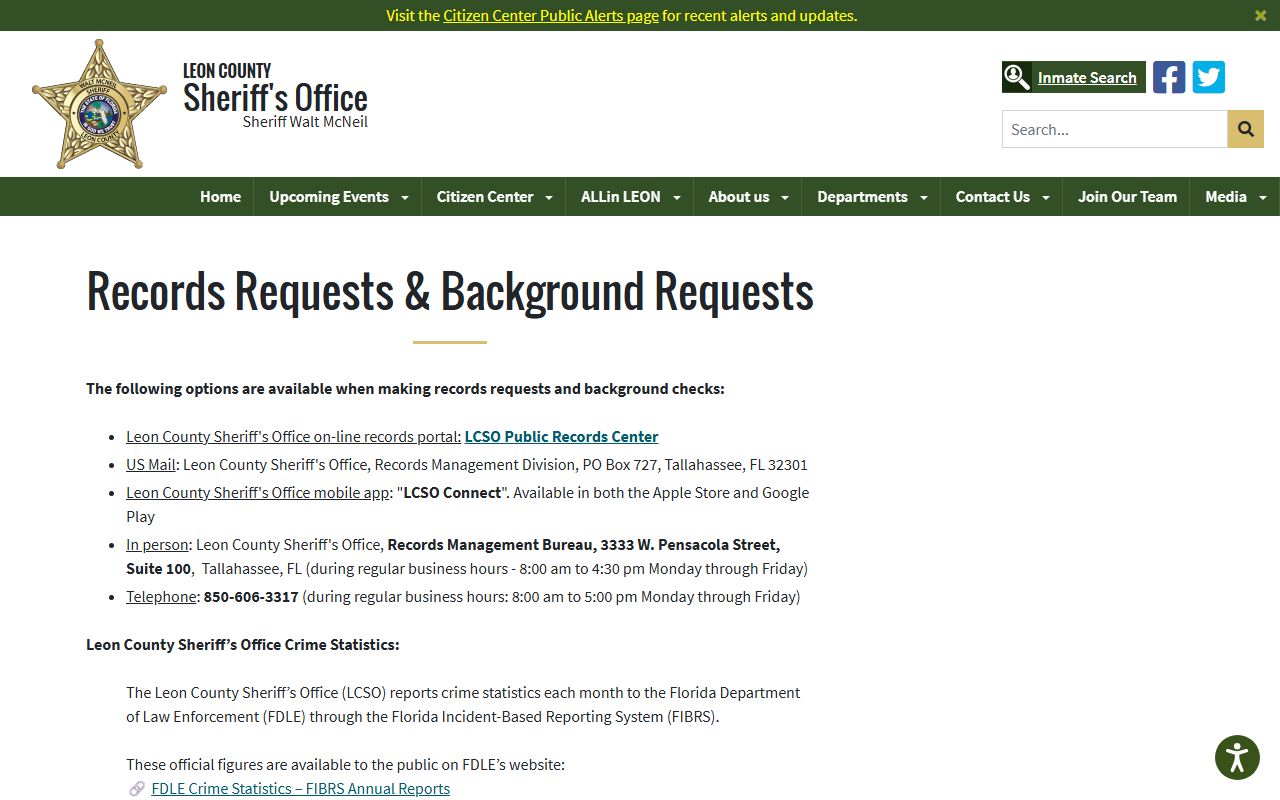Open the Citizen Center Public Alerts page link

551,15
